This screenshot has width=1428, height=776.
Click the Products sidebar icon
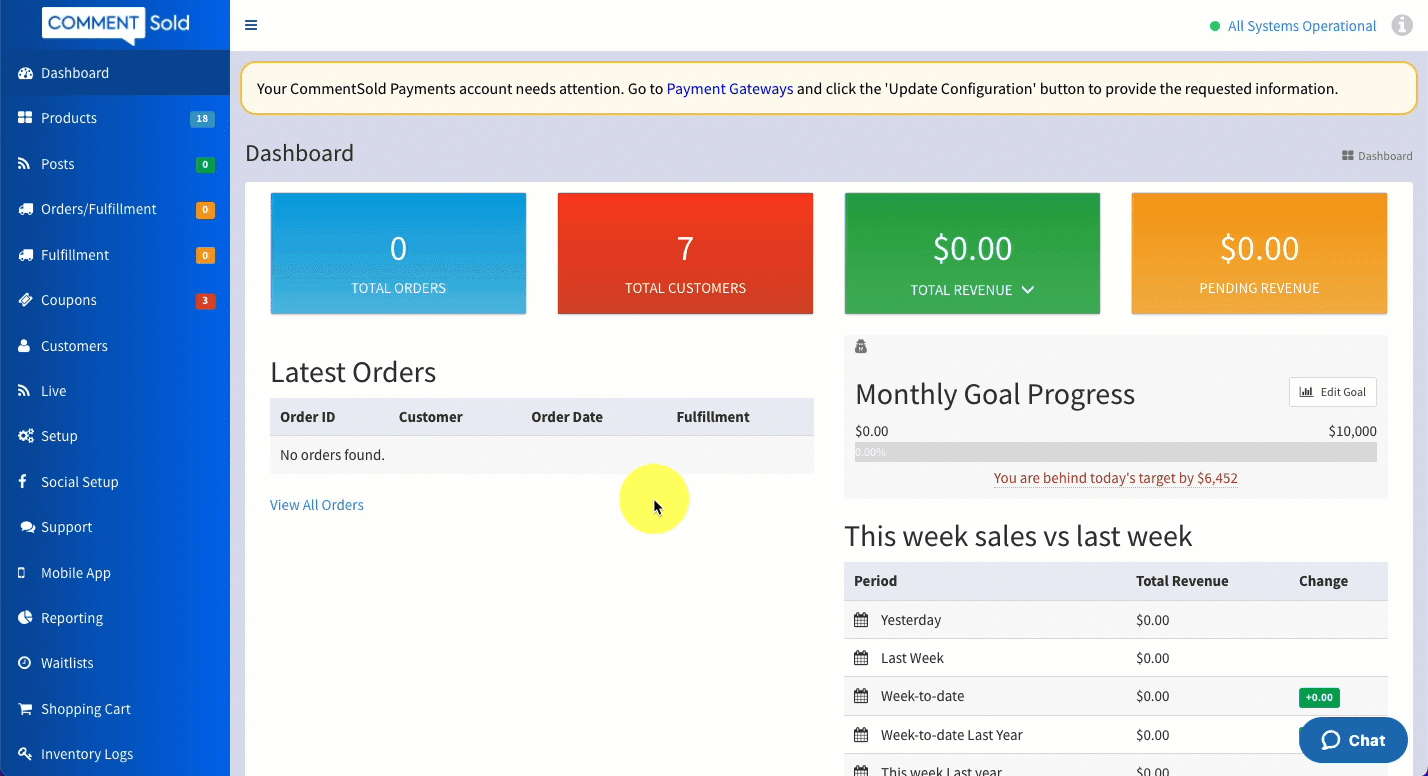click(x=25, y=118)
